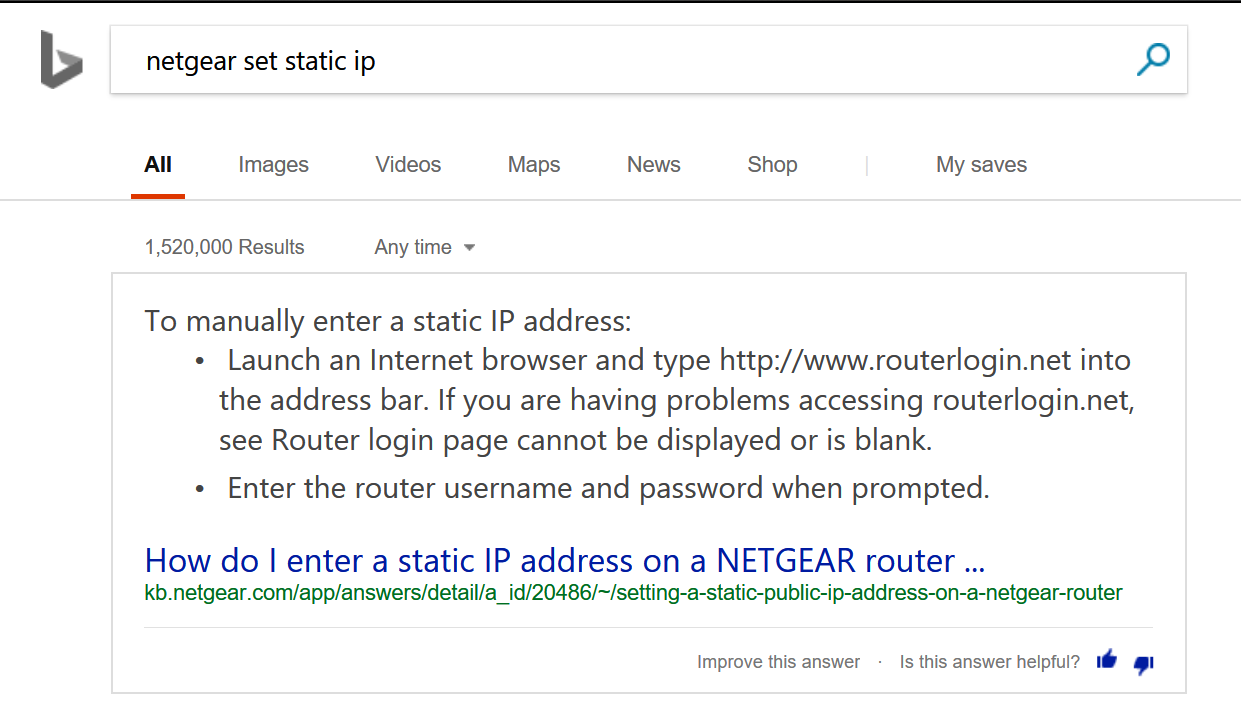This screenshot has height=719, width=1241.
Task: Click the 'To manually enter a static IP address' heading
Action: point(388,321)
